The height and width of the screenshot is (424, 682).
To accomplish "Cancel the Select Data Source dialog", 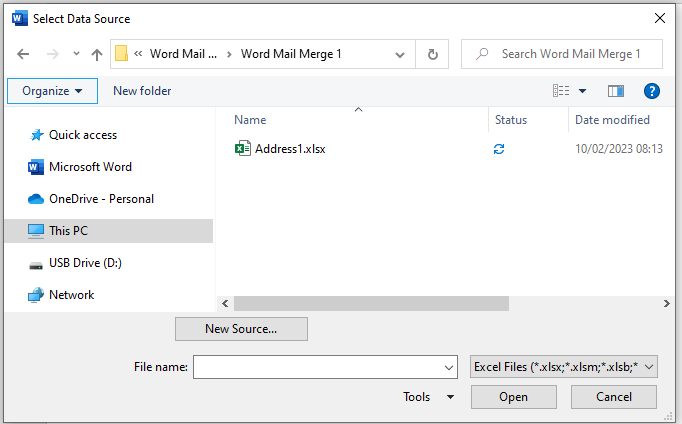I will (x=614, y=397).
